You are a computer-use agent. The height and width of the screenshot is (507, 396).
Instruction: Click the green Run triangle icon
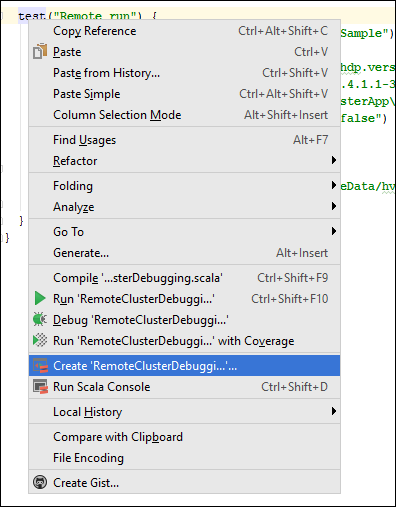coord(40,298)
